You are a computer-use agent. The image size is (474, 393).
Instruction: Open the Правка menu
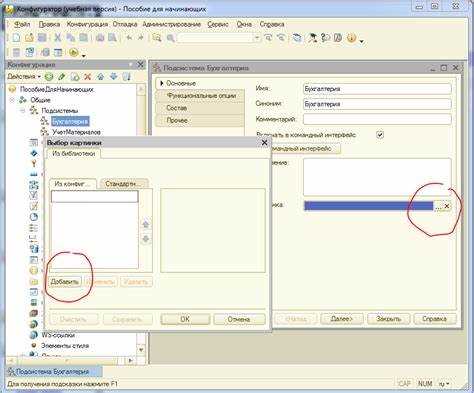49,24
